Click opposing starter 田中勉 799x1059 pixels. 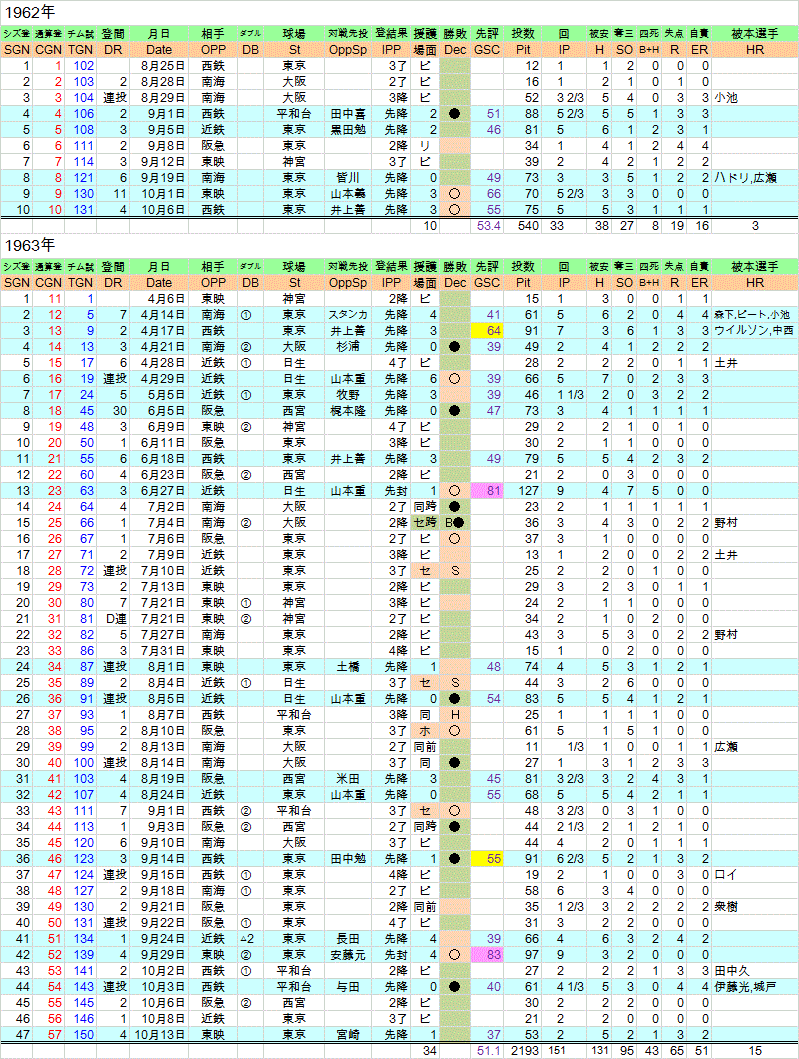coord(348,859)
